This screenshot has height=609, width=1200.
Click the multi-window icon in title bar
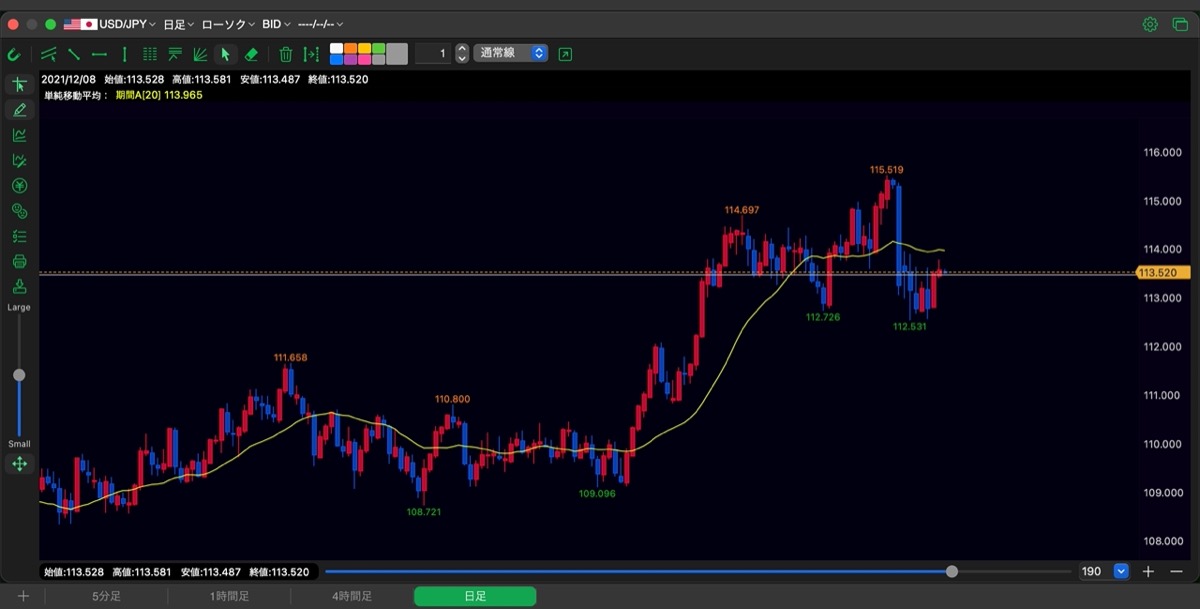point(1179,24)
